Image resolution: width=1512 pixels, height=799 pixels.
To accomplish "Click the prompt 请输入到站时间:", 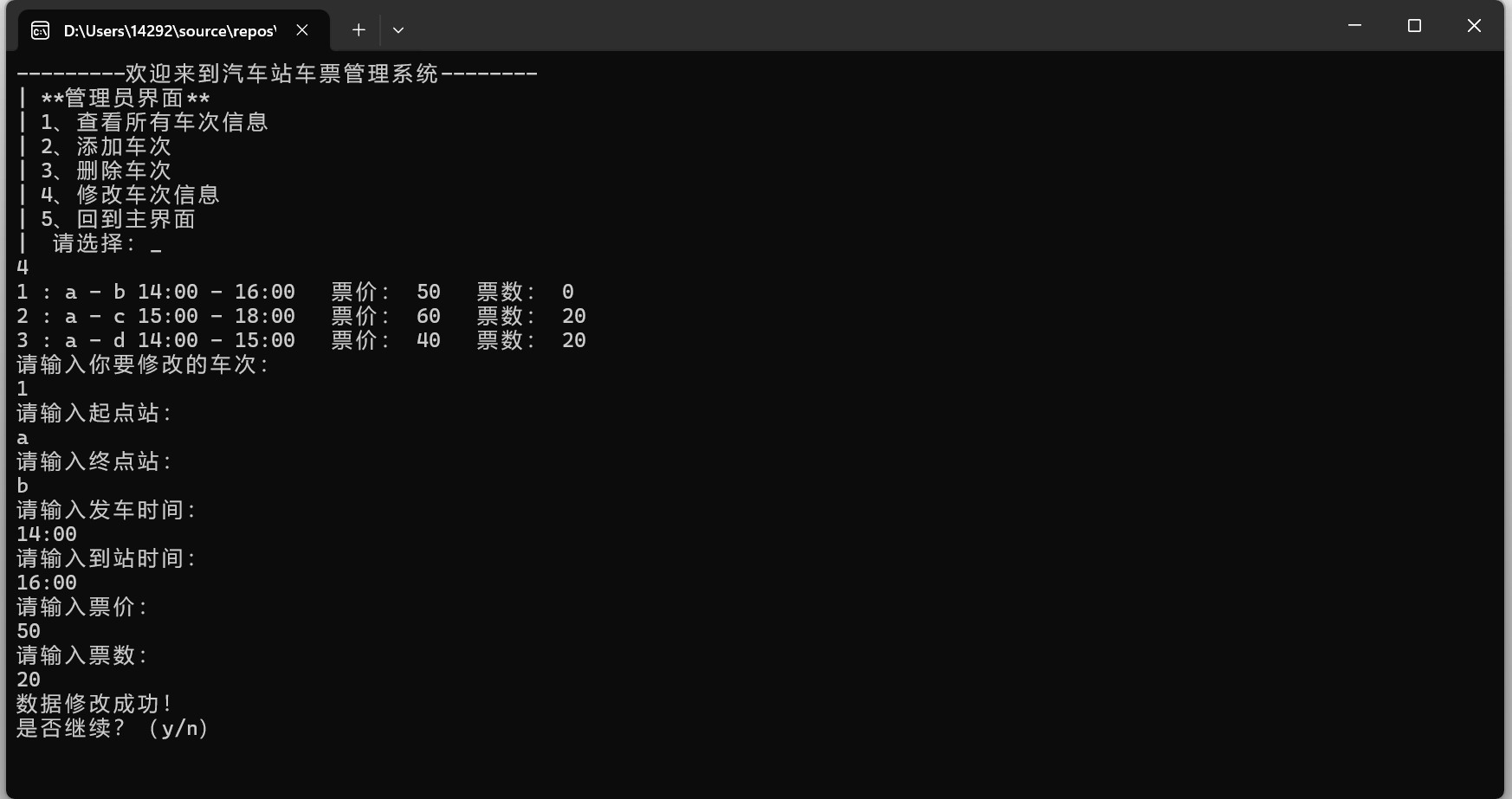I will (x=106, y=558).
